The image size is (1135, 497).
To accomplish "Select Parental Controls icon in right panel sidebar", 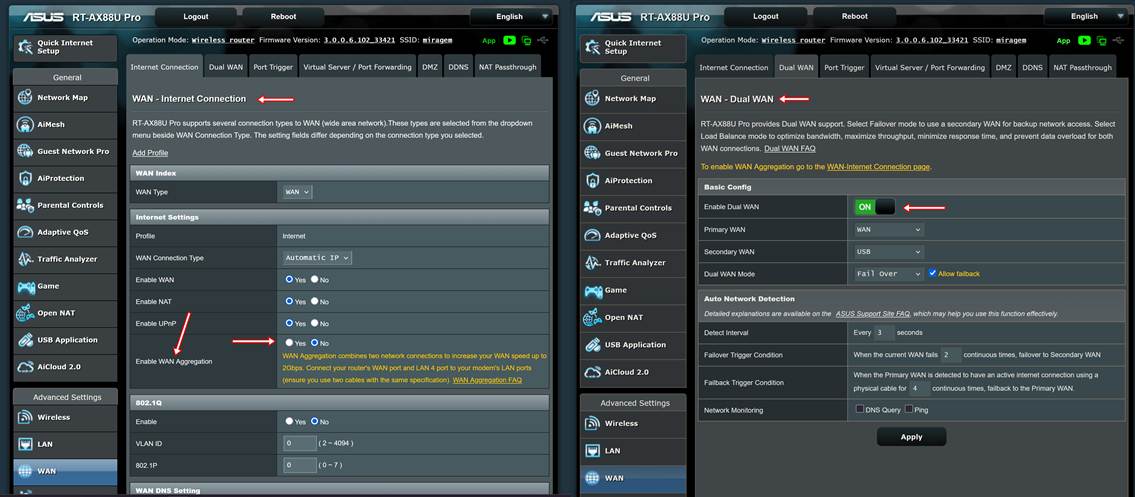I will pos(592,207).
